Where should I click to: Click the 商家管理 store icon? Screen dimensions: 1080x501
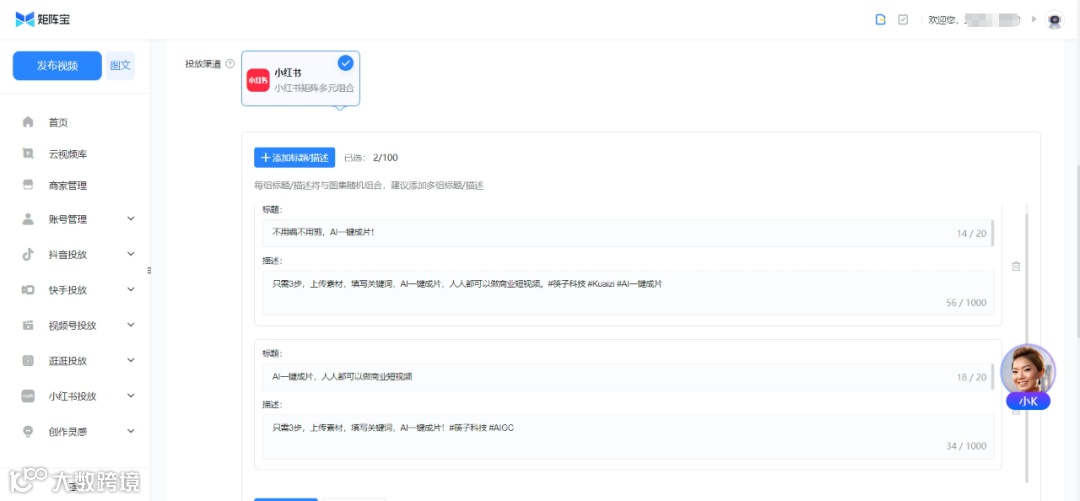28,185
